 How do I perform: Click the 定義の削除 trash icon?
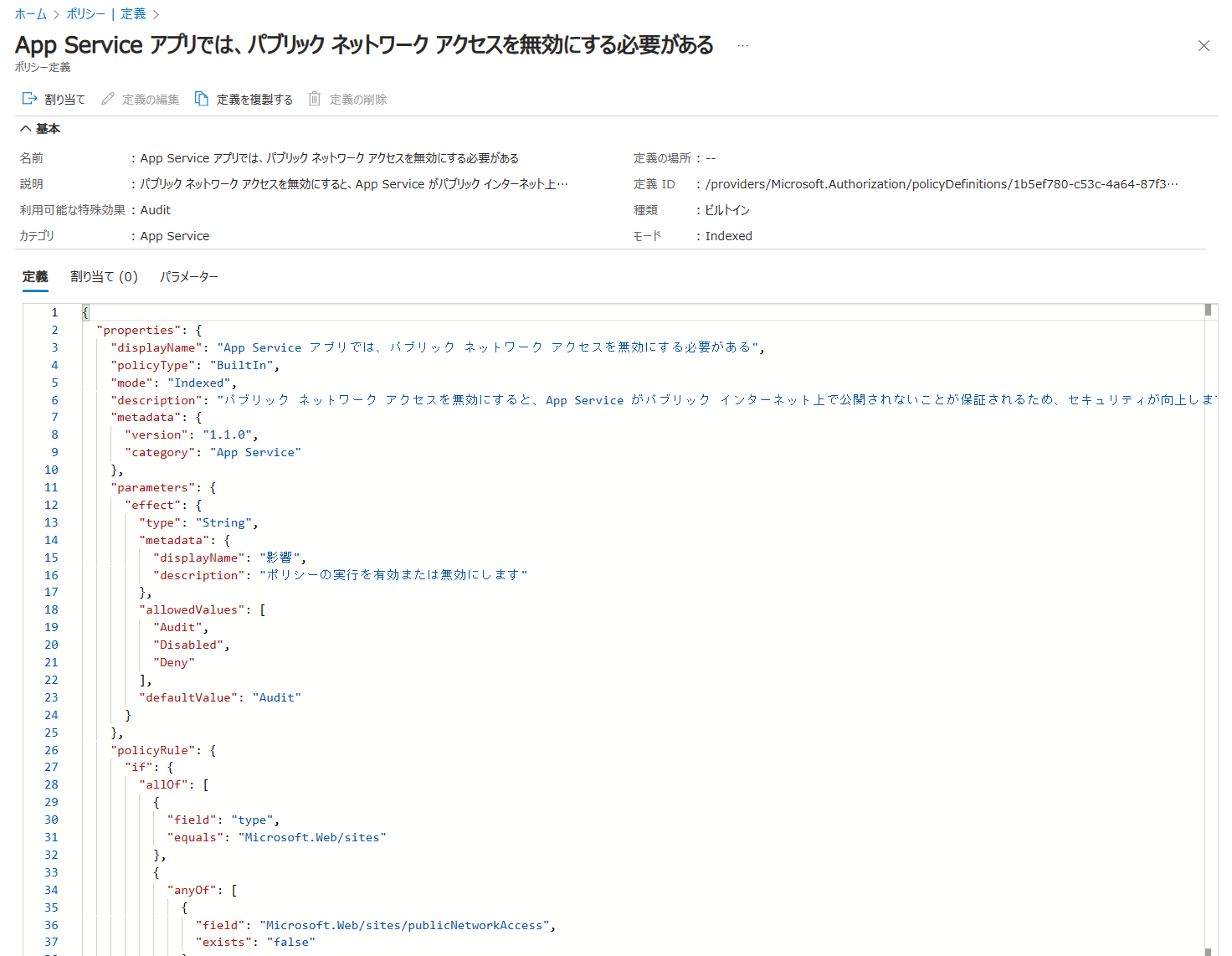tap(315, 99)
